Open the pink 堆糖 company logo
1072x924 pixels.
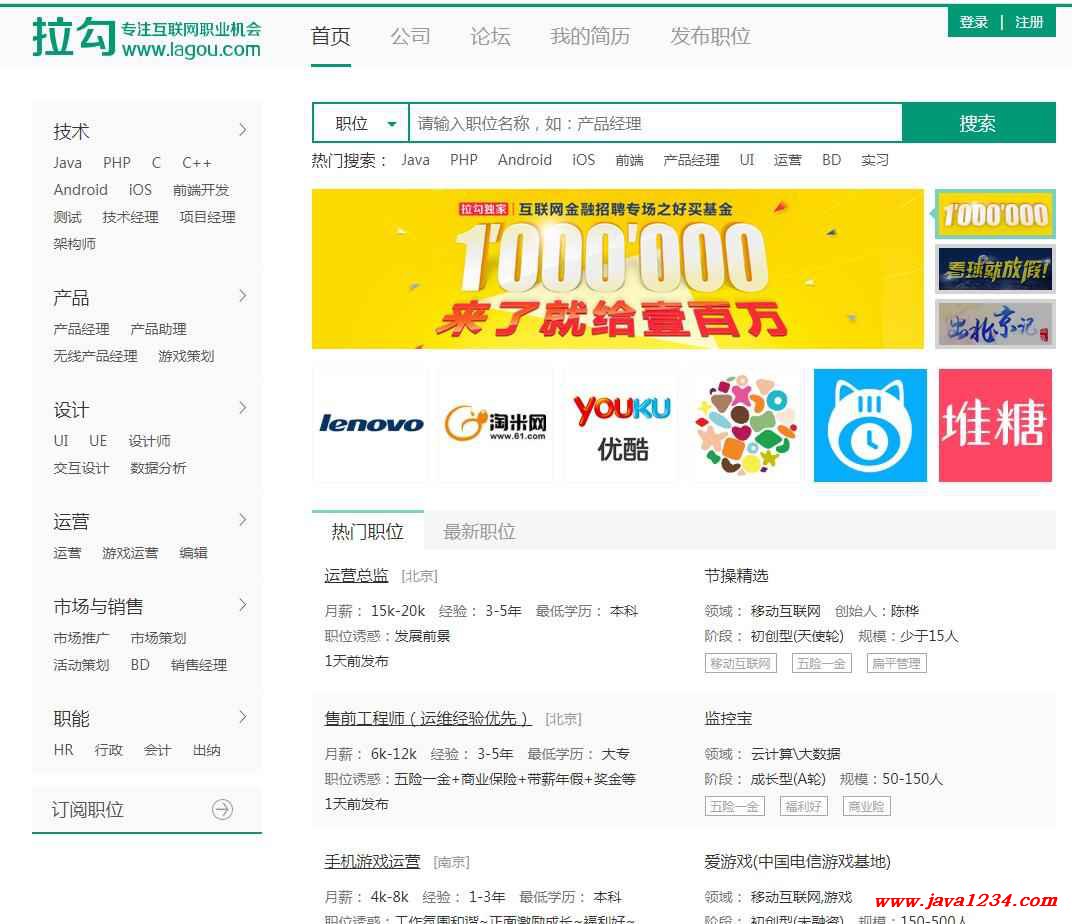click(x=995, y=424)
